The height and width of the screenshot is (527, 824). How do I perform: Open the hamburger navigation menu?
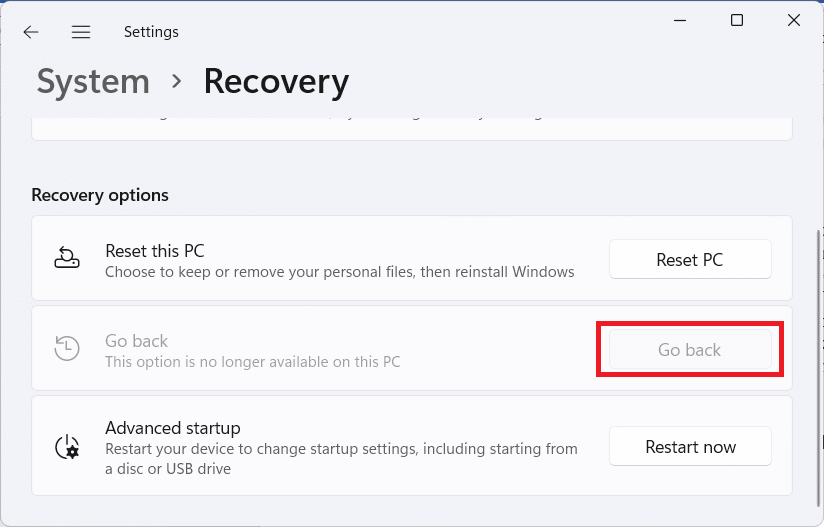click(81, 32)
